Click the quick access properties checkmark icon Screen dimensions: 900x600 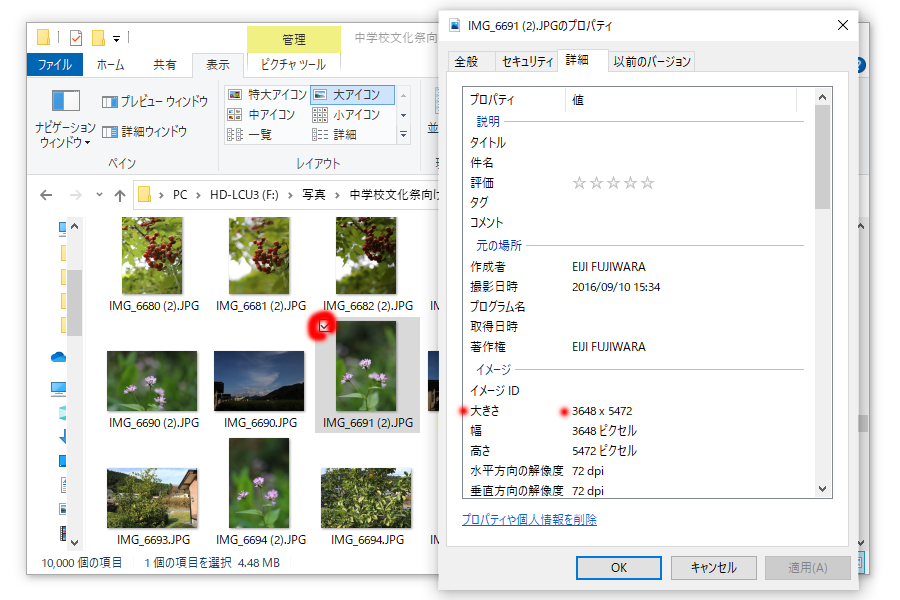pos(76,38)
